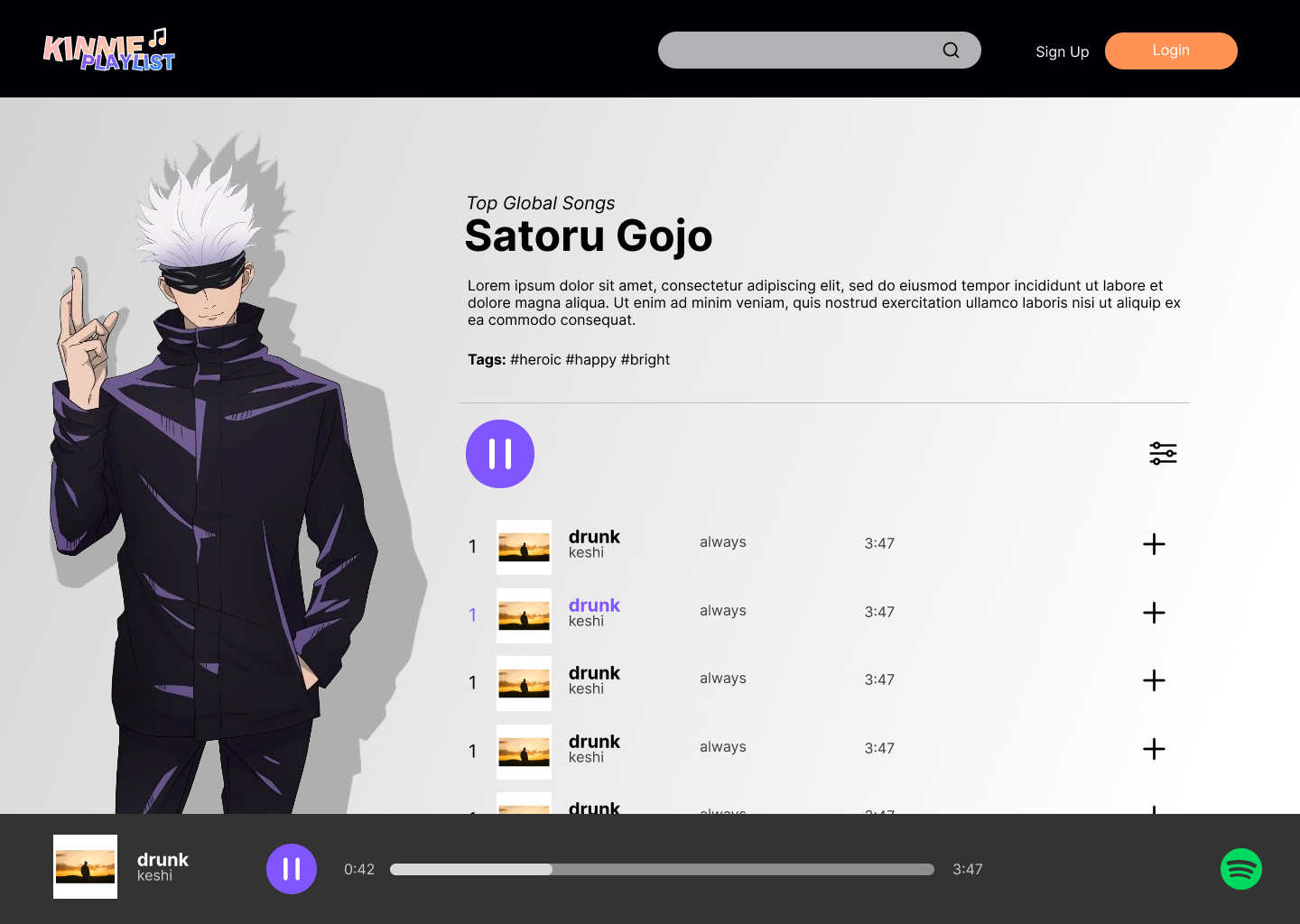Click the search magnifier icon

click(951, 51)
